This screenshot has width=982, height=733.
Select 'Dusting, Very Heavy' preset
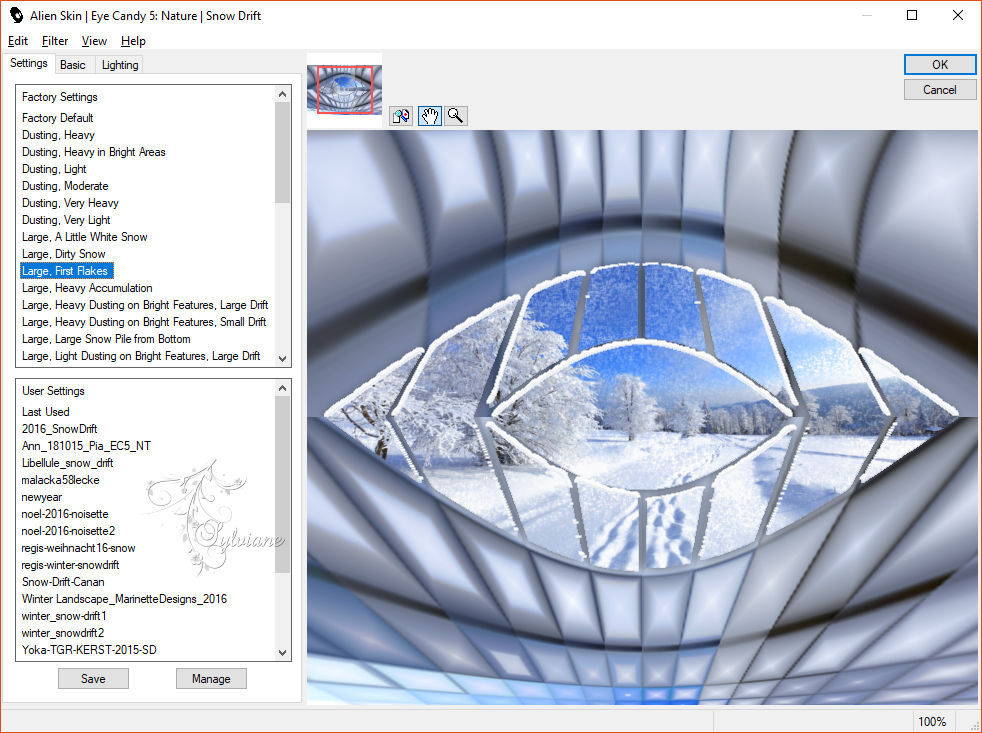pyautogui.click(x=70, y=202)
